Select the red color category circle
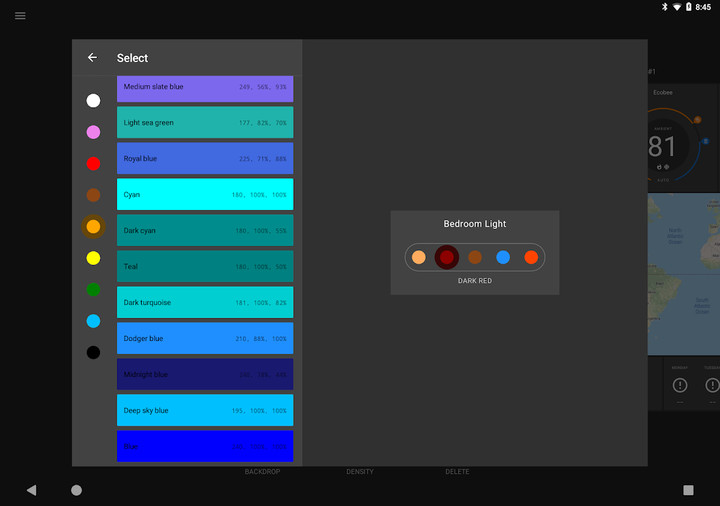Viewport: 720px width, 506px height. pyautogui.click(x=93, y=164)
